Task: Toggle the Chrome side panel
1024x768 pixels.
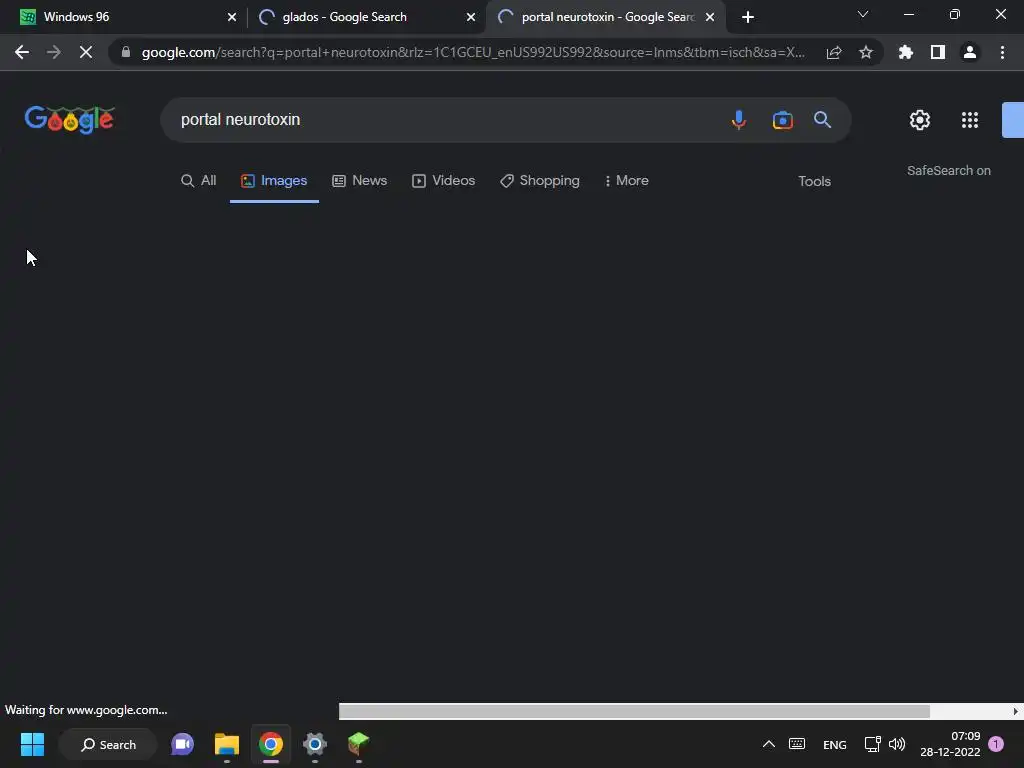Action: (x=938, y=52)
